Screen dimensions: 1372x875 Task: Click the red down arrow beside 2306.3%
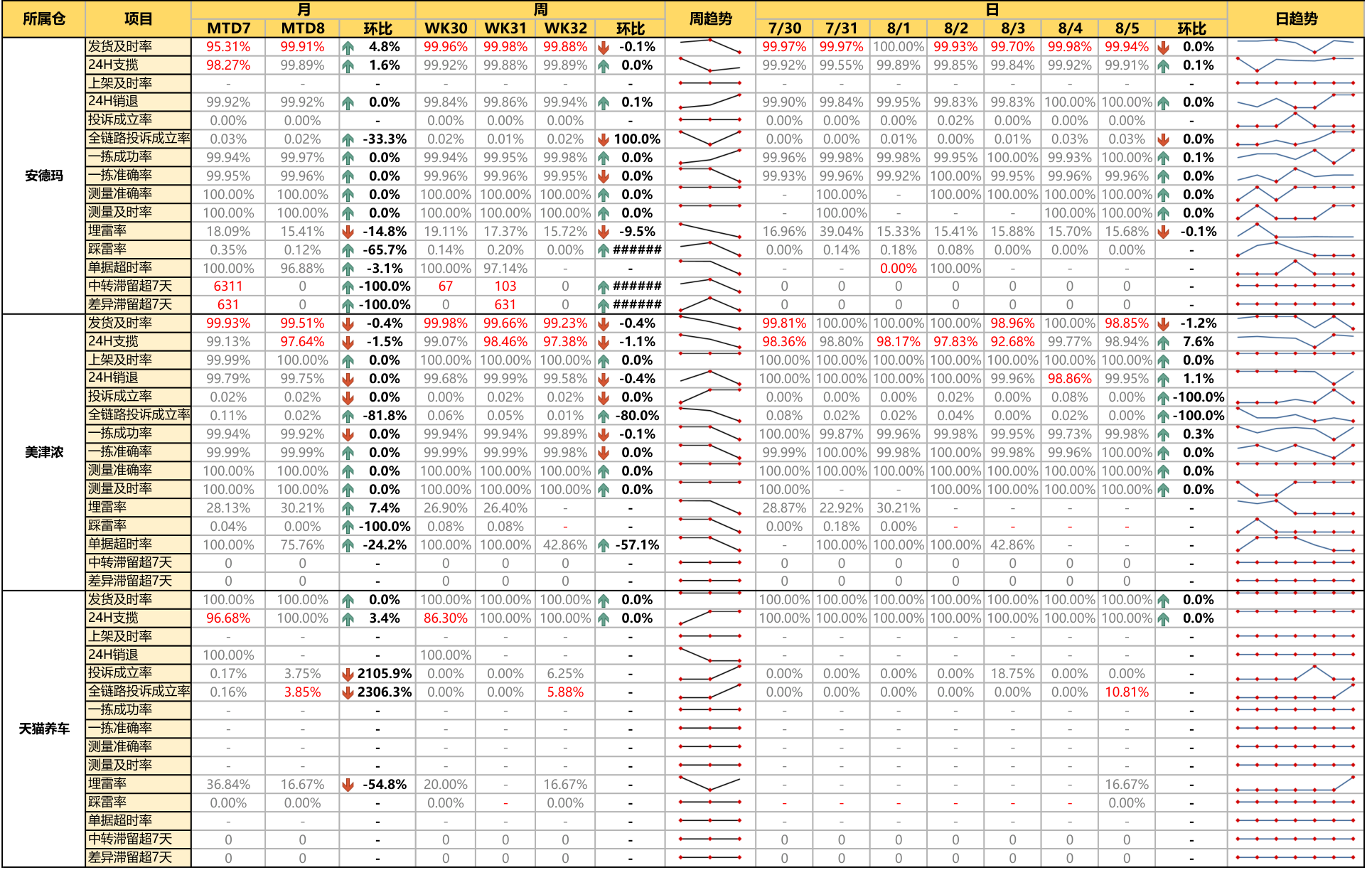[x=348, y=693]
